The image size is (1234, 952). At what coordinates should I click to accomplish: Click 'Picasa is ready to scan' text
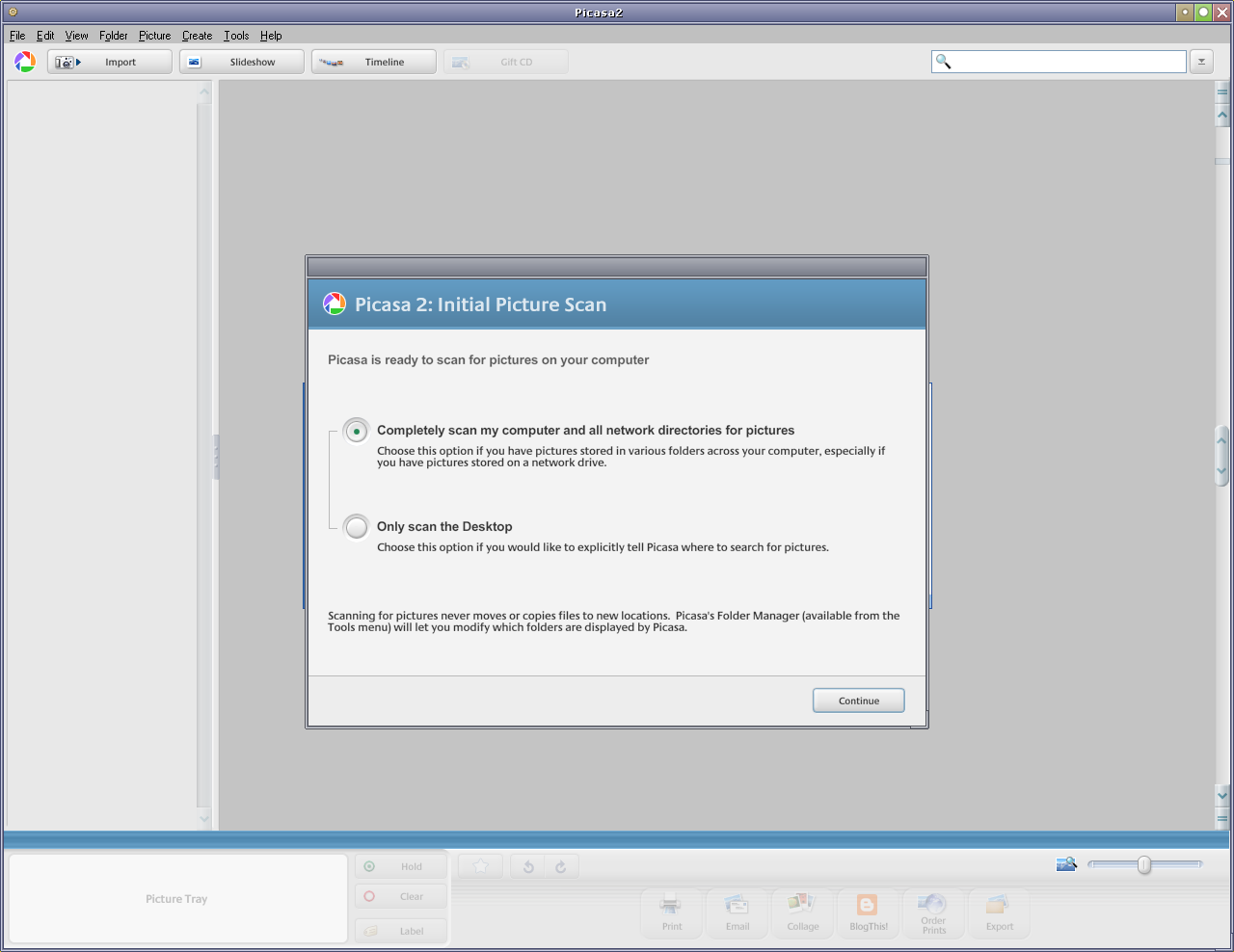click(x=488, y=360)
